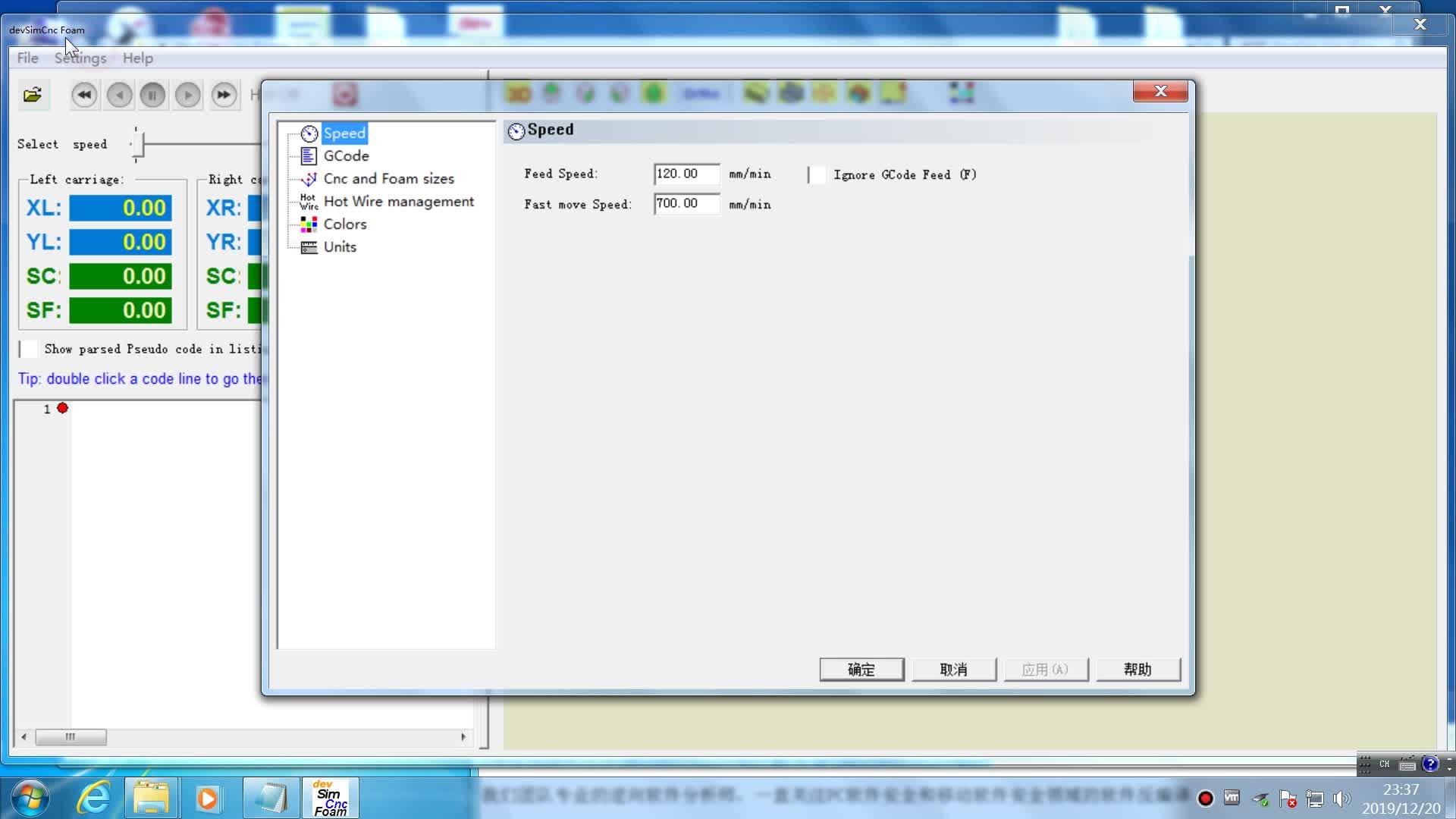The image size is (1456, 819).
Task: Toggle Show parsed Pseudo code checkbox
Action: 28,349
